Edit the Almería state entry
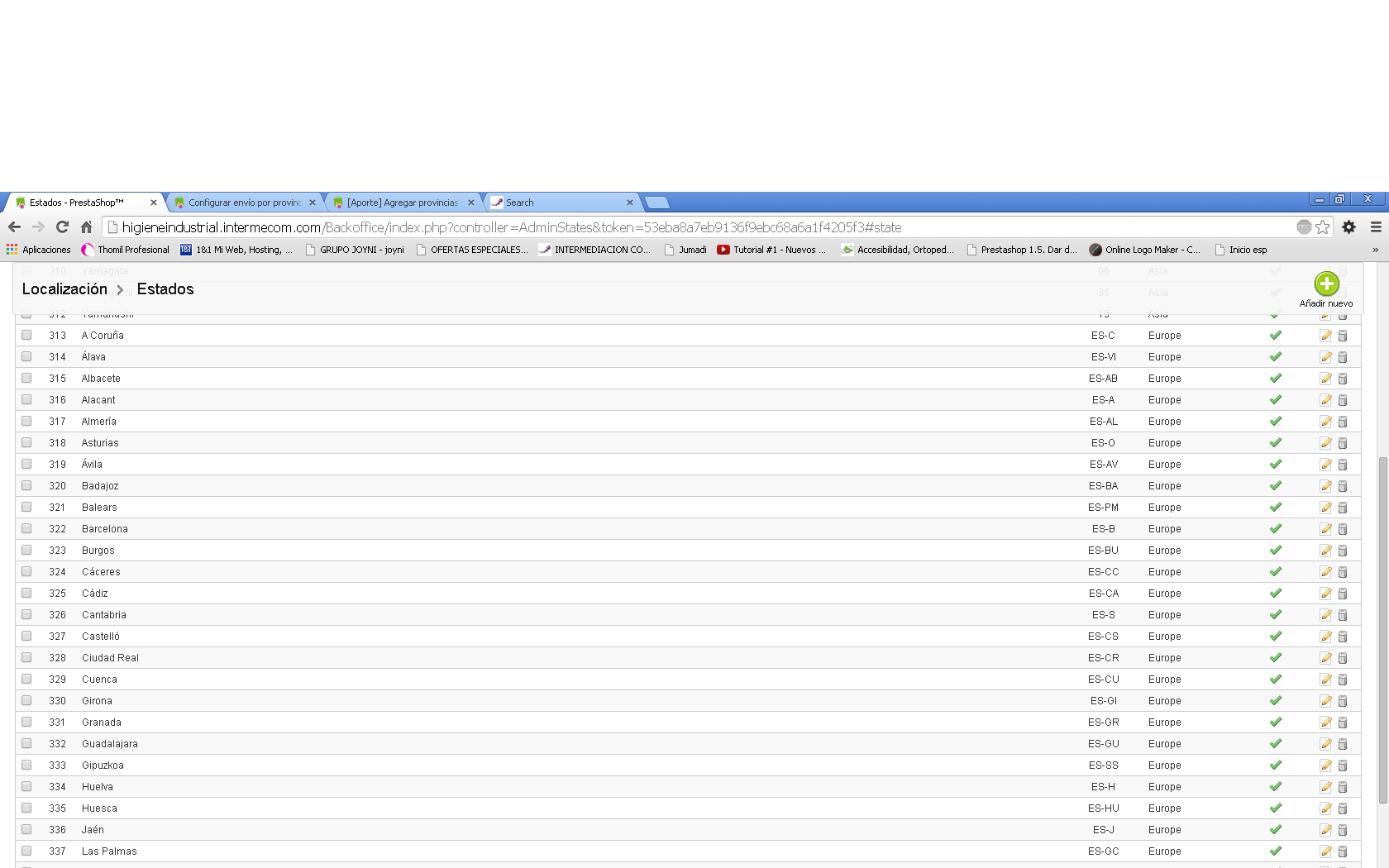This screenshot has height=868, width=1389. 1325,422
